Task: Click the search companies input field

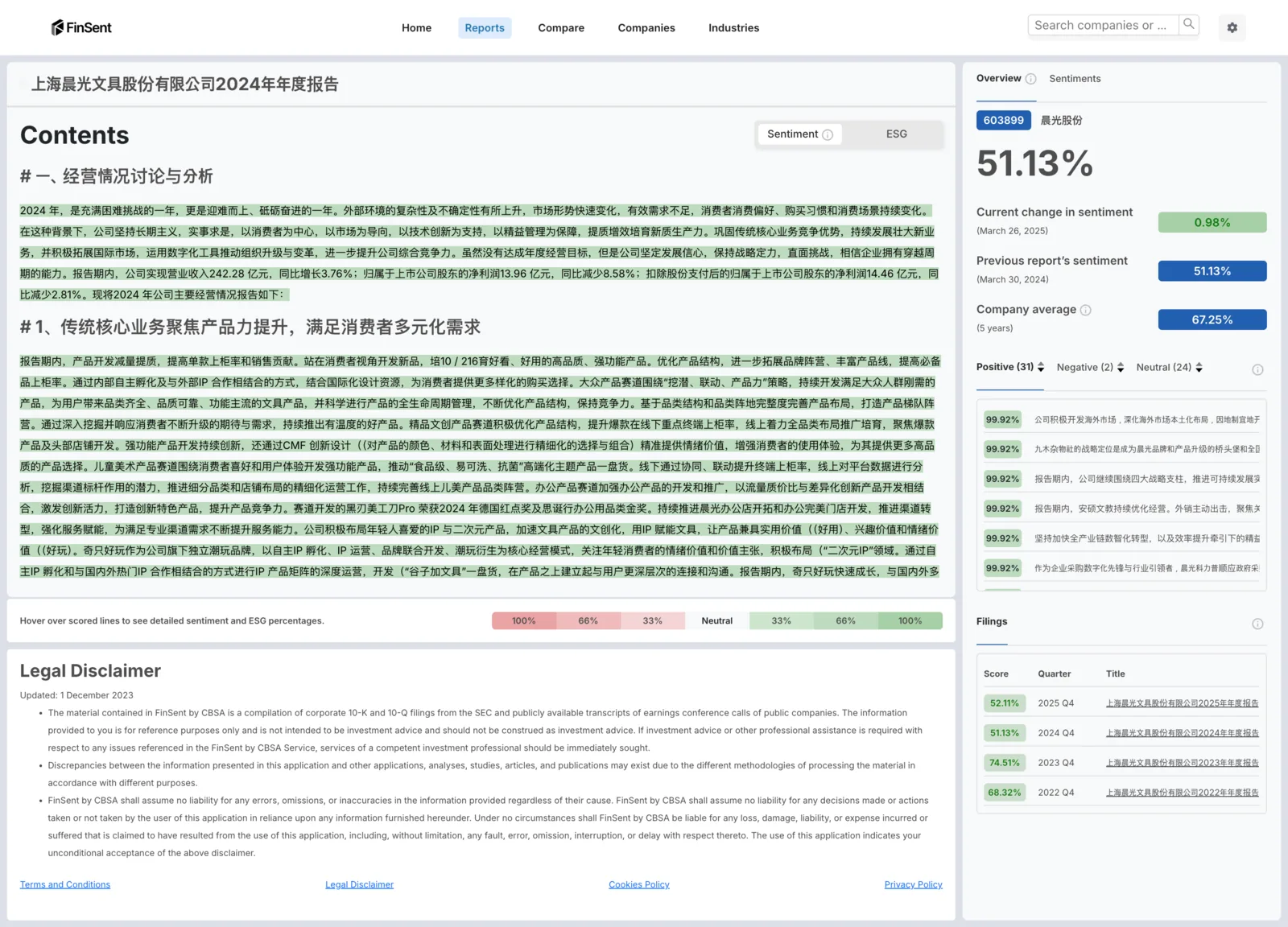Action: [x=1103, y=25]
